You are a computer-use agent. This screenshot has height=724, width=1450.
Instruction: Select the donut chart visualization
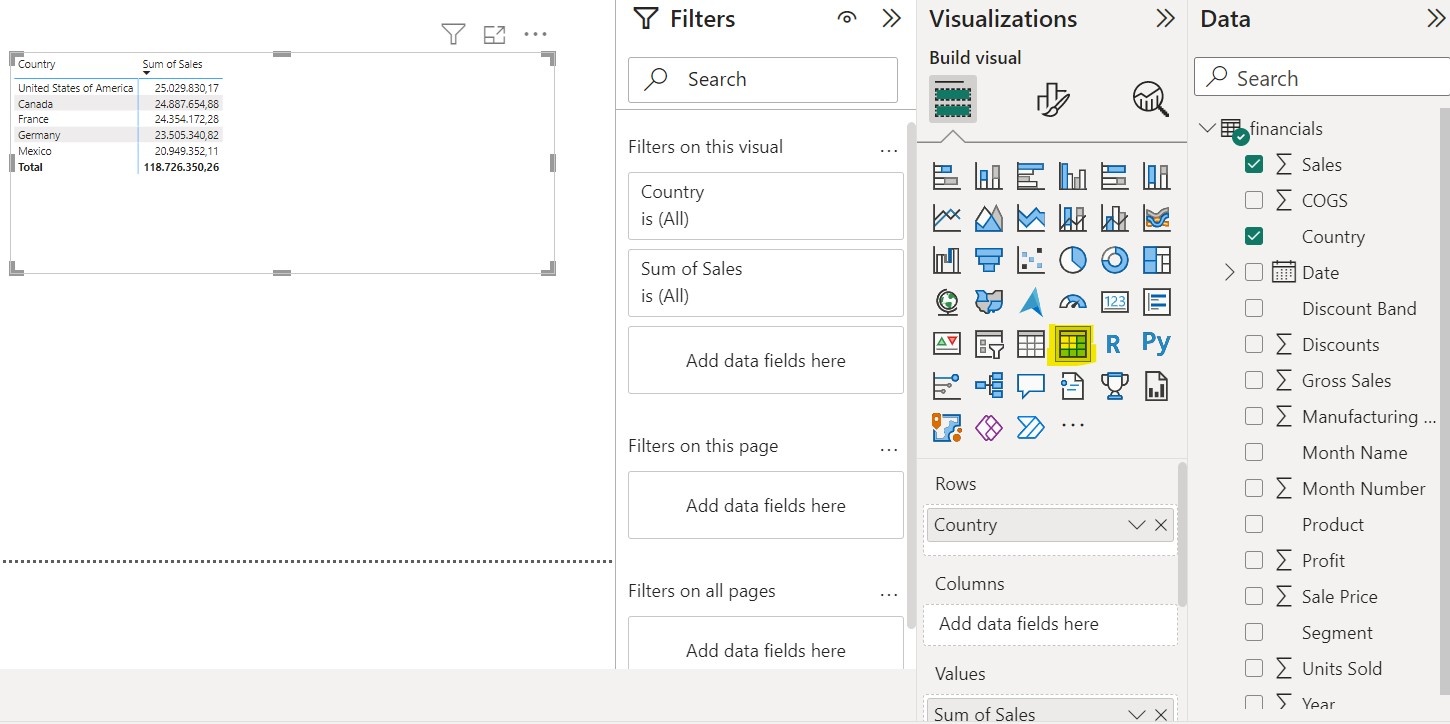coord(1114,260)
